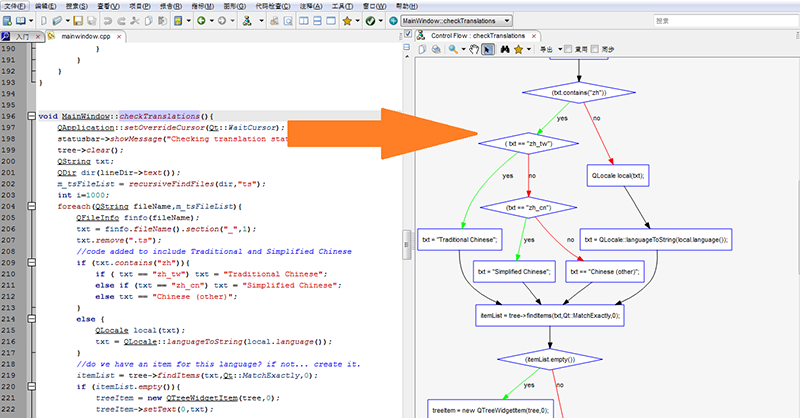800x418 pixels.
Task: Click the green back navigation arrow
Action: [202, 20]
